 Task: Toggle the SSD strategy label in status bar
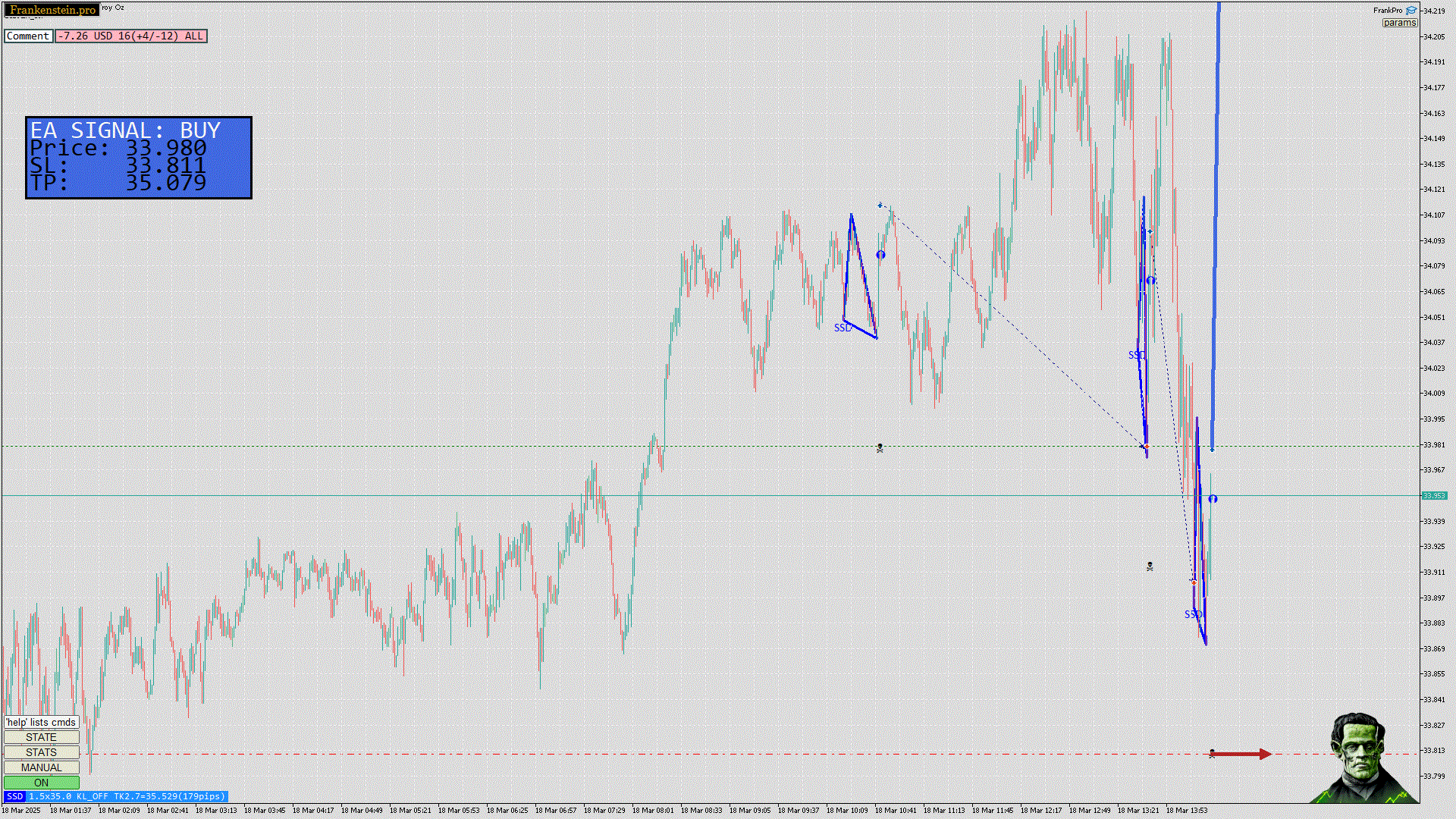pos(14,796)
